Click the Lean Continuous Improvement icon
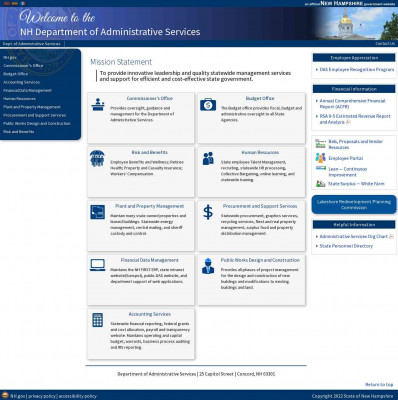Image resolution: width=398 pixels, height=400 pixels. click(321, 168)
